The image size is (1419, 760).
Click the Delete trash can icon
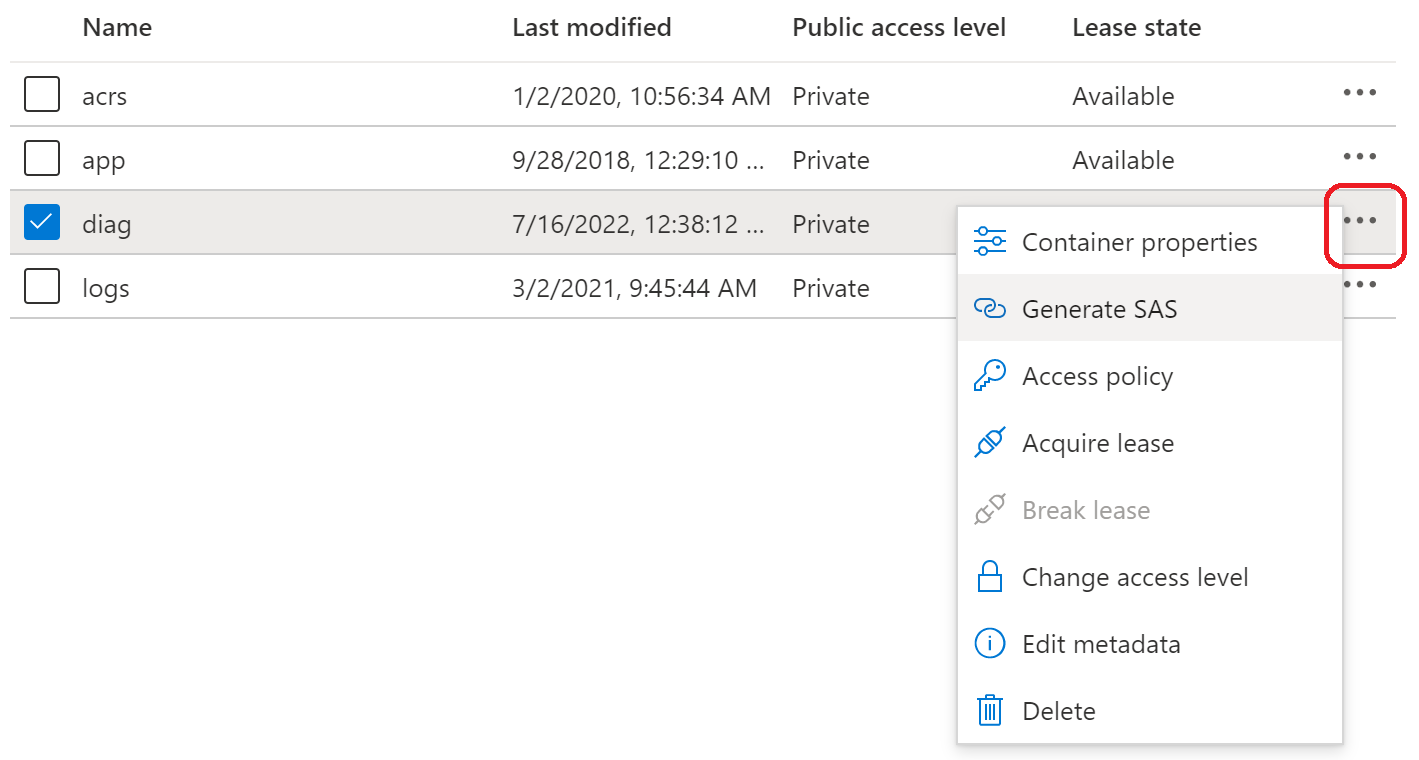989,711
